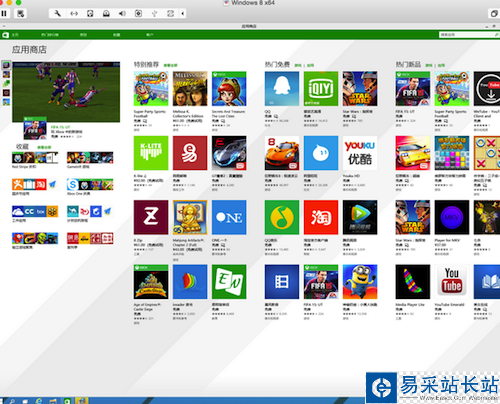Search apps using the Store search box
The image size is (500, 404).
(468, 35)
